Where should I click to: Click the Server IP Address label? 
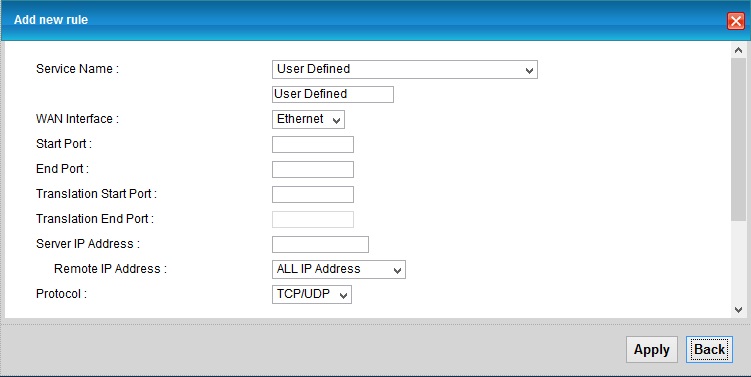tap(88, 244)
